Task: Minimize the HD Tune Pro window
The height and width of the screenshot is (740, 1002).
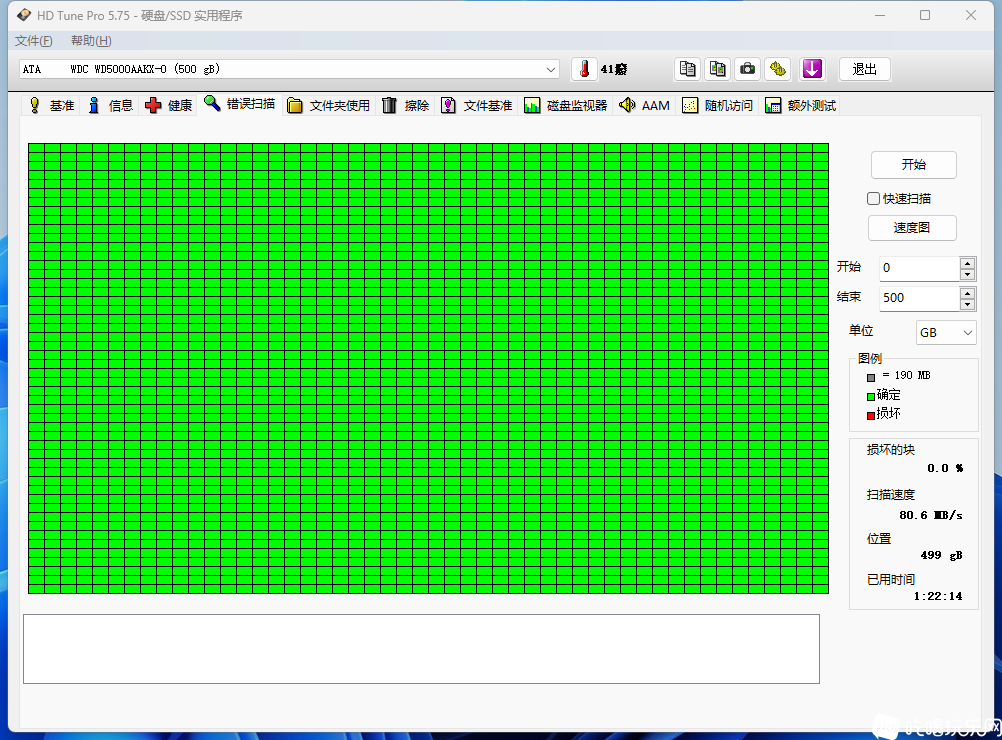Action: (880, 15)
